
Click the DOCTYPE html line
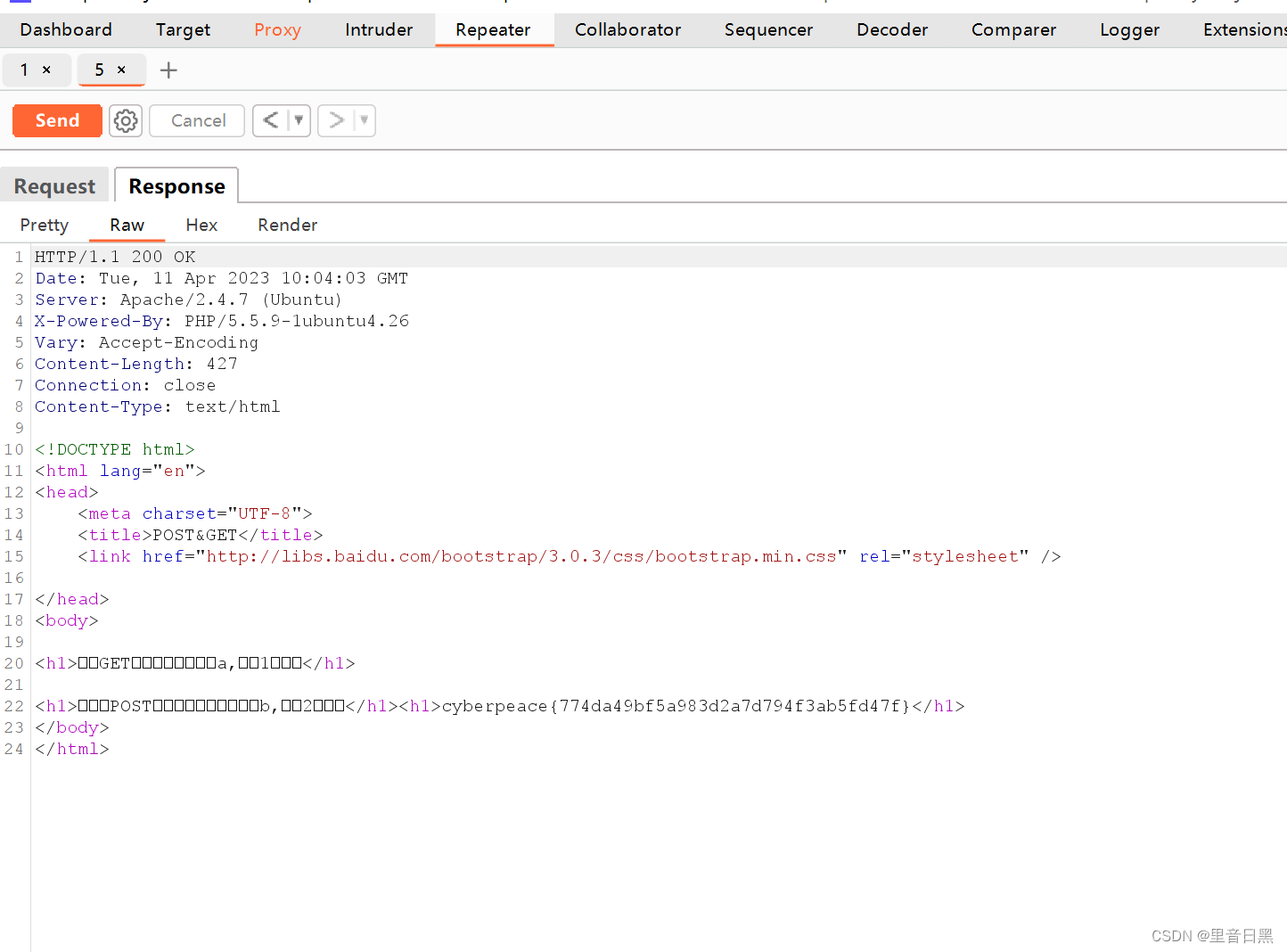point(115,449)
